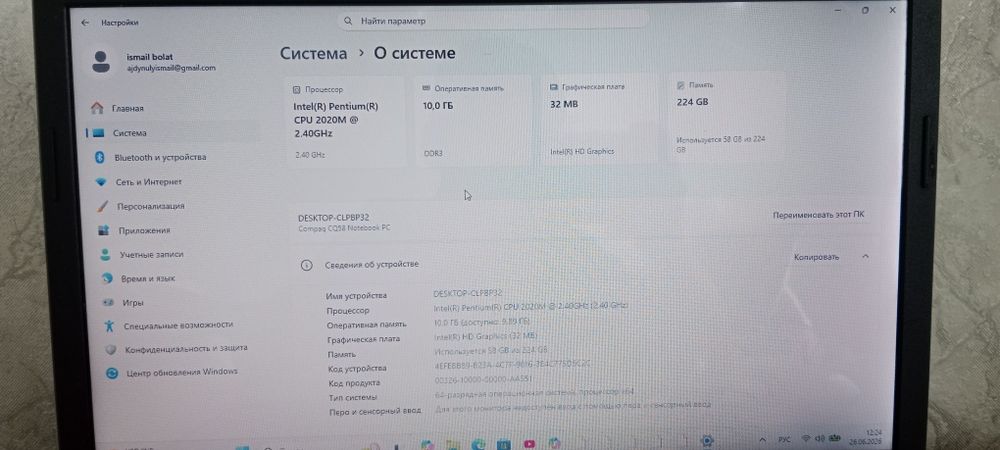Click the DDR3 text in the RAM card
The width and height of the screenshot is (1000, 450).
pos(432,154)
